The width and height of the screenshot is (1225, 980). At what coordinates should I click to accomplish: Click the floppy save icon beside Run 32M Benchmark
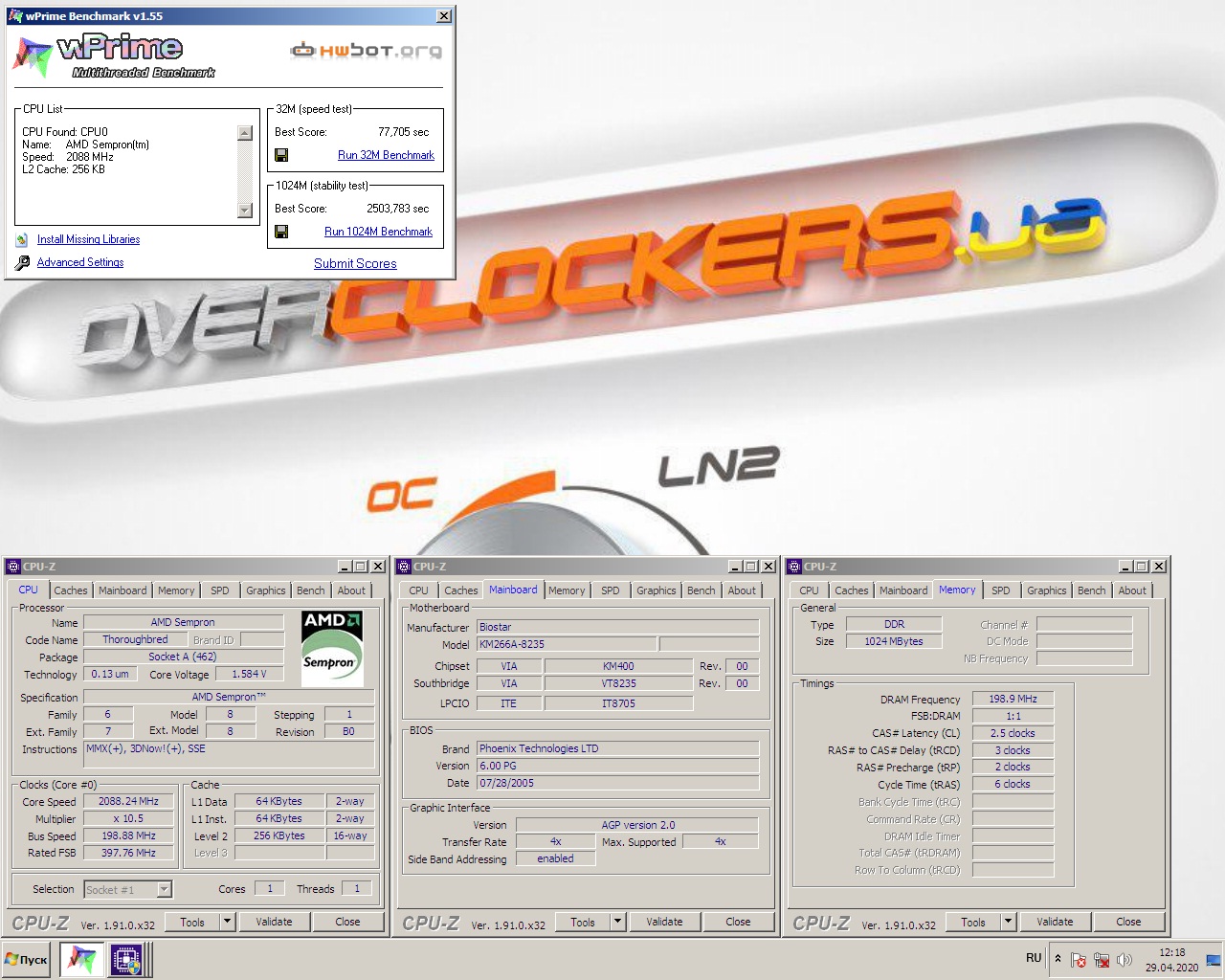(x=281, y=155)
